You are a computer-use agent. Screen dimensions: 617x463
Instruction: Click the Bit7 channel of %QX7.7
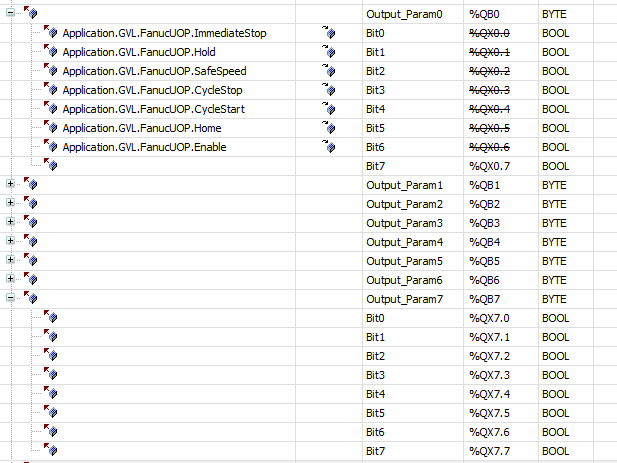(x=376, y=451)
